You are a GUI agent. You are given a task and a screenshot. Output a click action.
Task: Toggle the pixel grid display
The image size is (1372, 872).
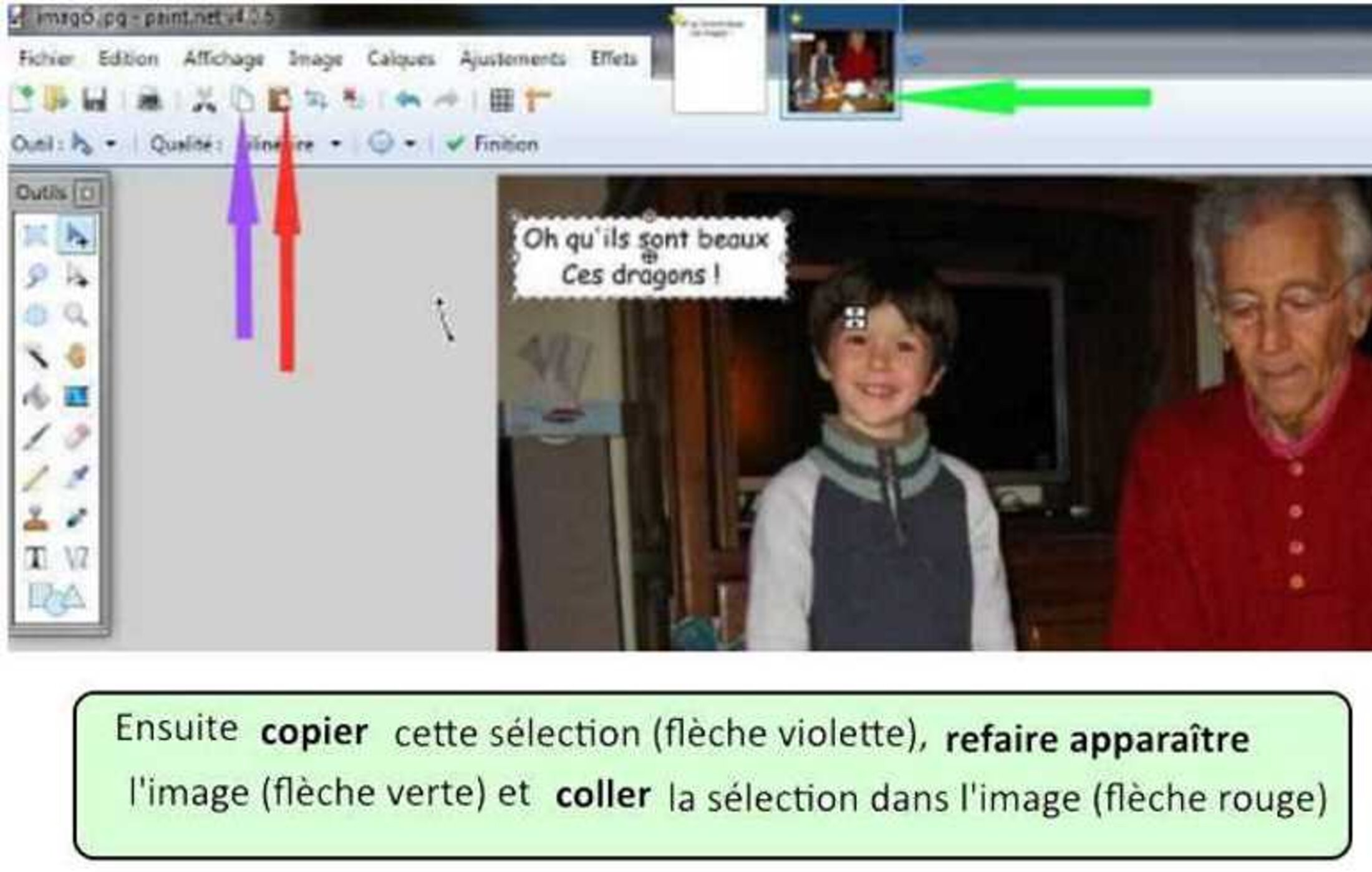point(501,100)
